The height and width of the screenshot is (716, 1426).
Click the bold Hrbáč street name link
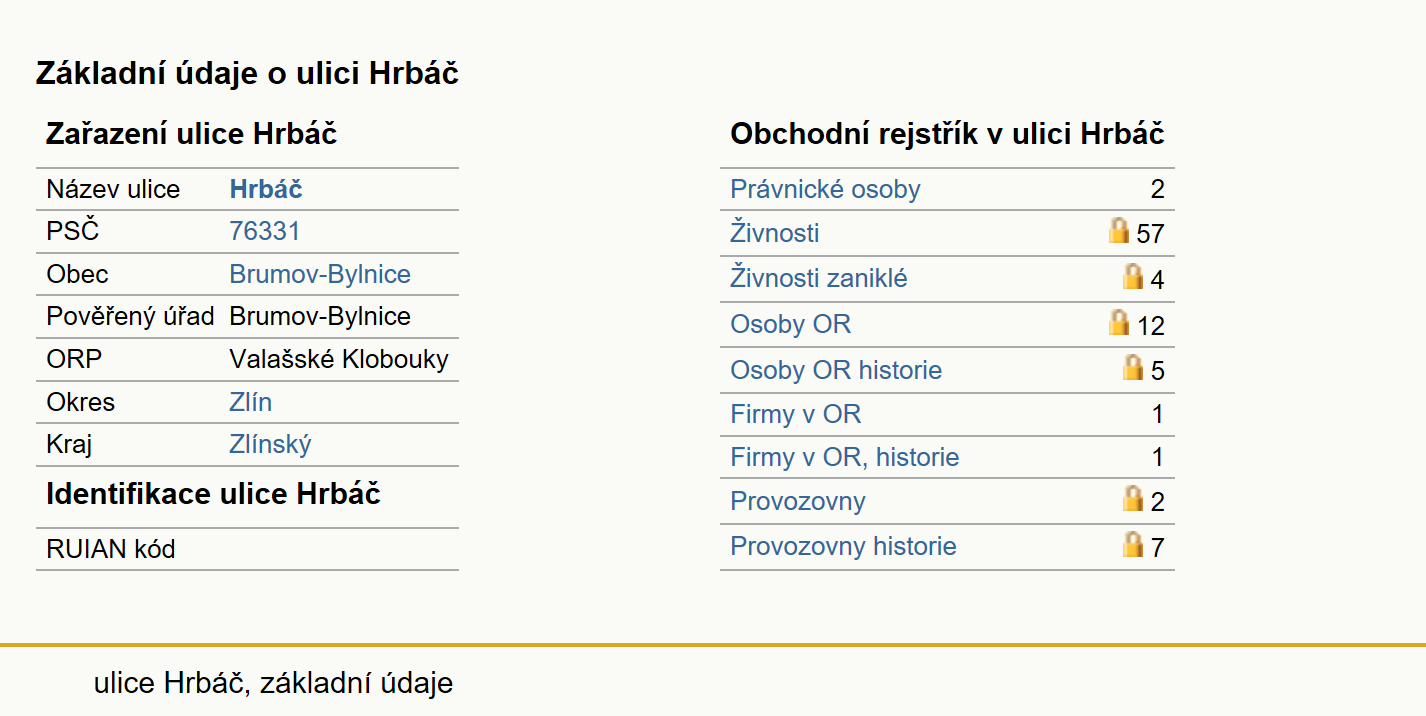266,189
